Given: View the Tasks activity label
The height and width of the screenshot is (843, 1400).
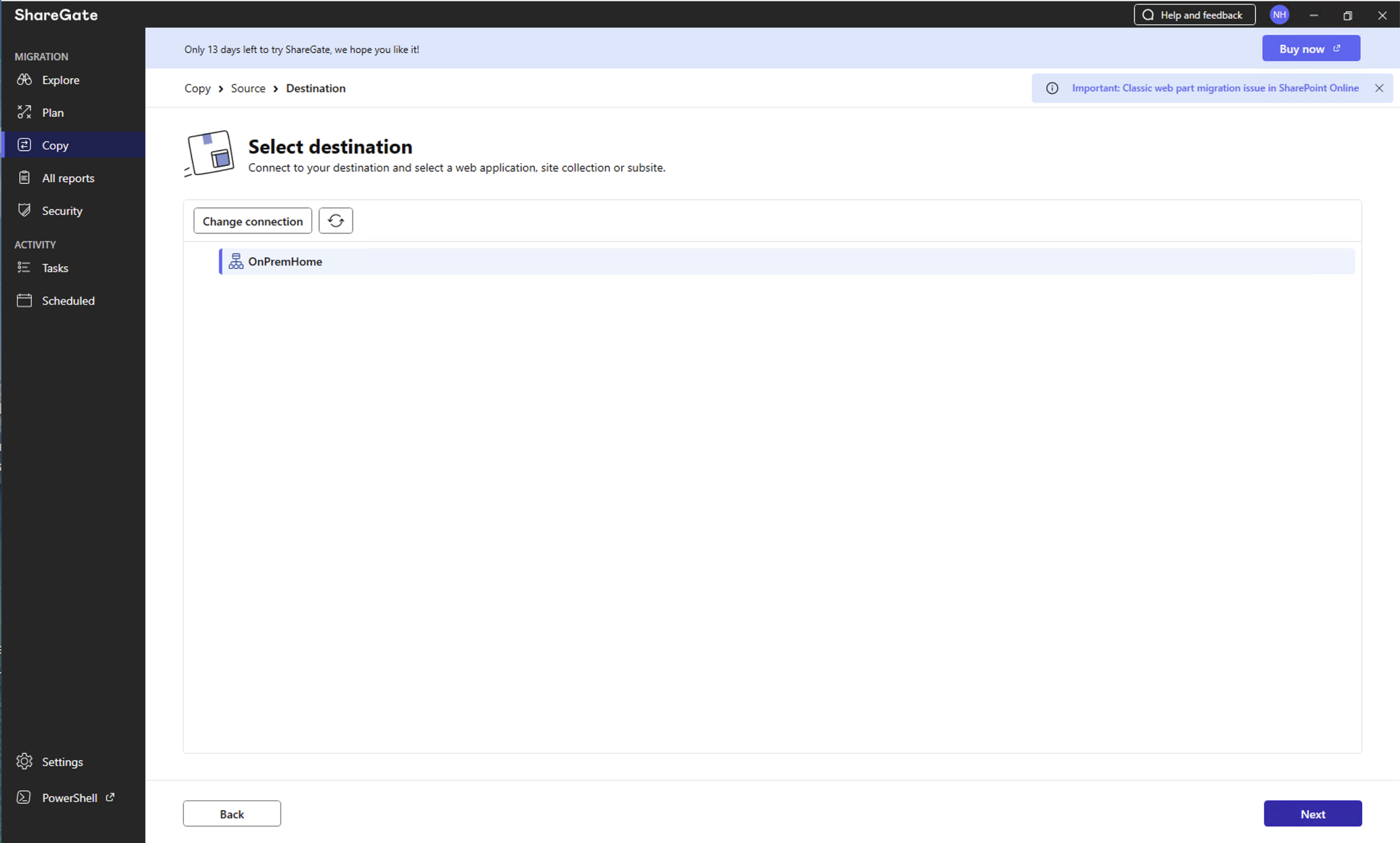Looking at the screenshot, I should pyautogui.click(x=55, y=268).
